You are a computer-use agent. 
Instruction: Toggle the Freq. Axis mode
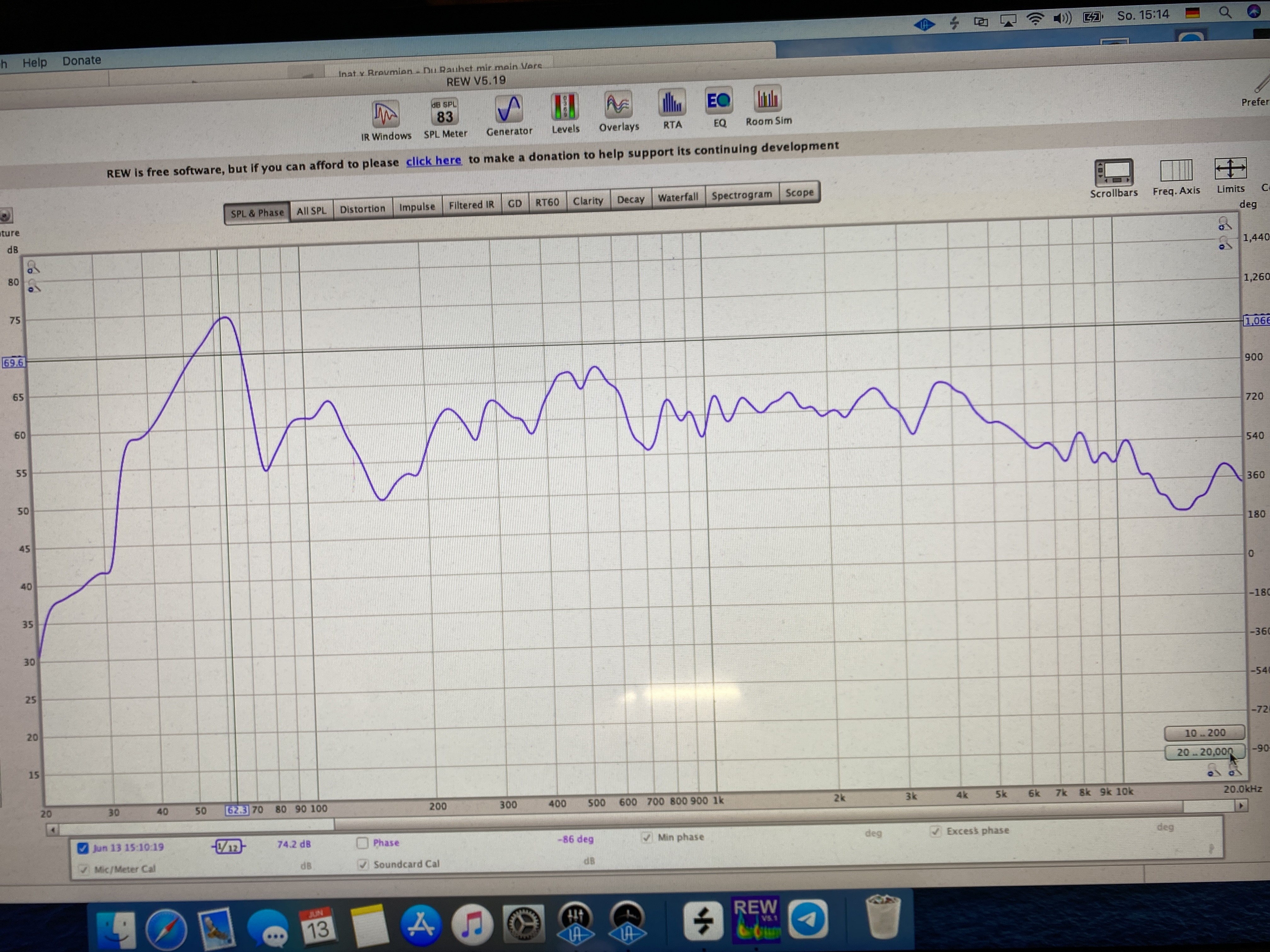(1176, 171)
